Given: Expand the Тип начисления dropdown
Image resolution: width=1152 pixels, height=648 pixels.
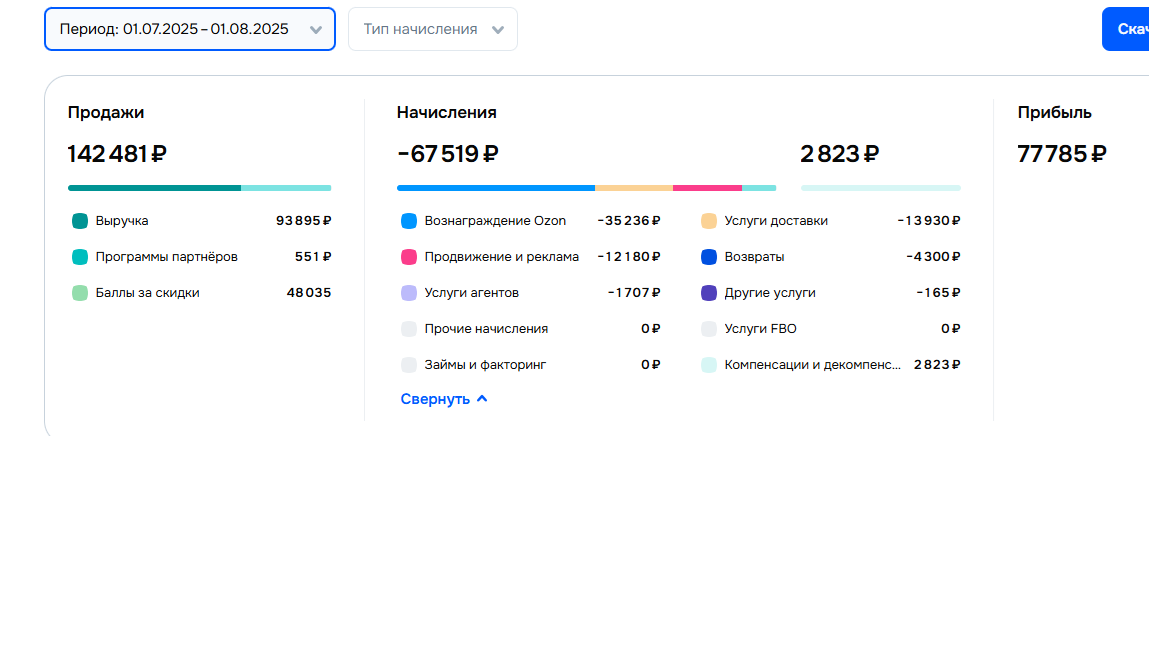Looking at the screenshot, I should [432, 29].
